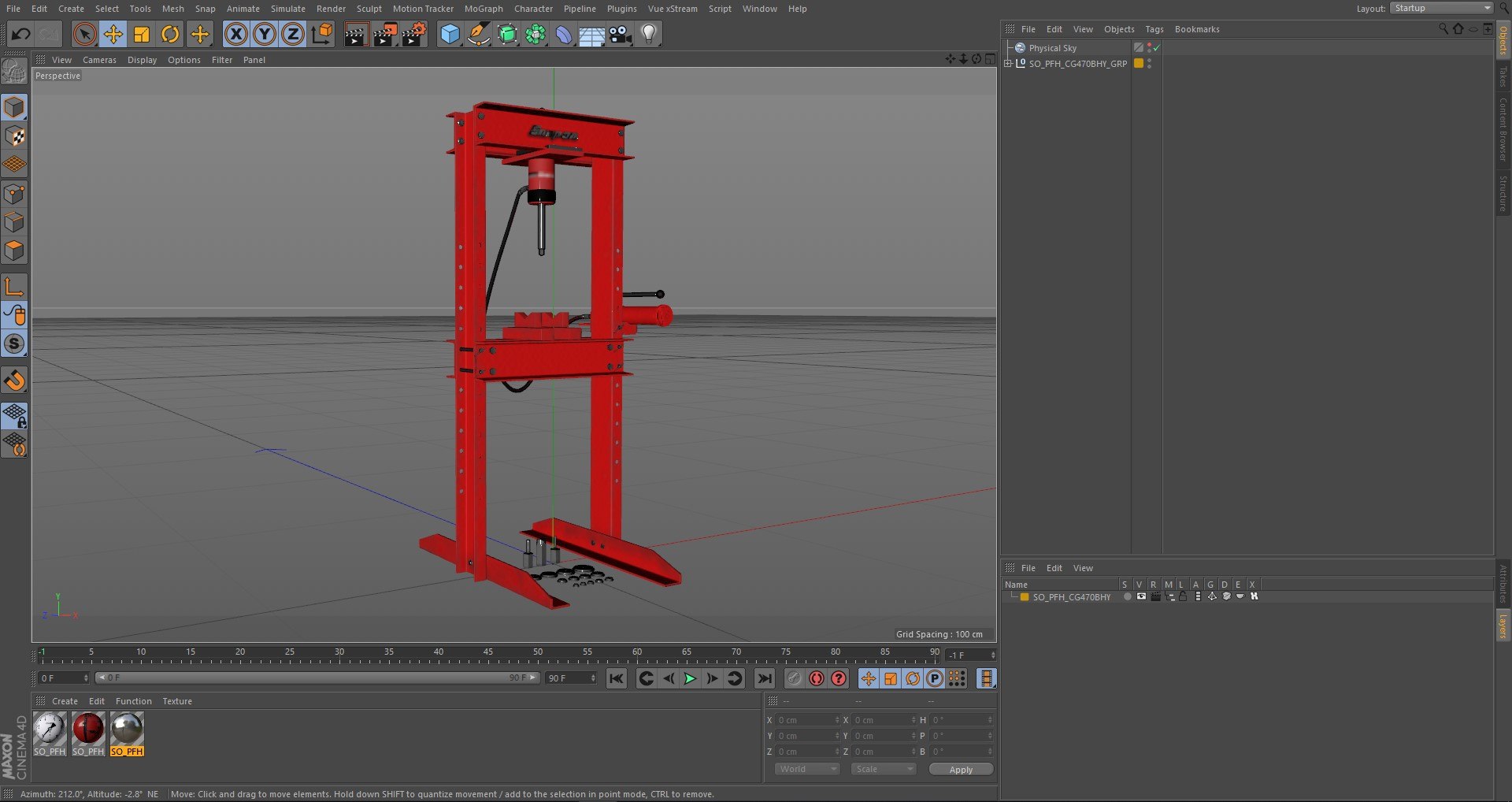Open the Layers side tab

click(x=1503, y=626)
